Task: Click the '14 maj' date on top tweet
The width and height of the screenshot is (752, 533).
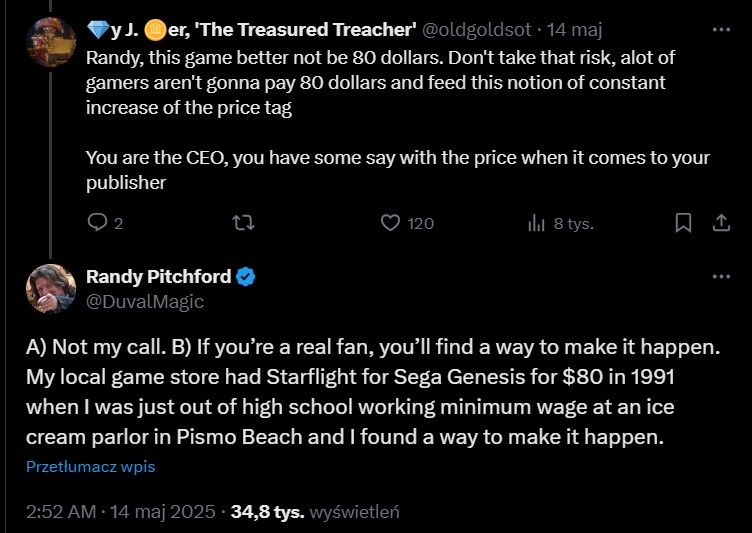Action: tap(585, 30)
